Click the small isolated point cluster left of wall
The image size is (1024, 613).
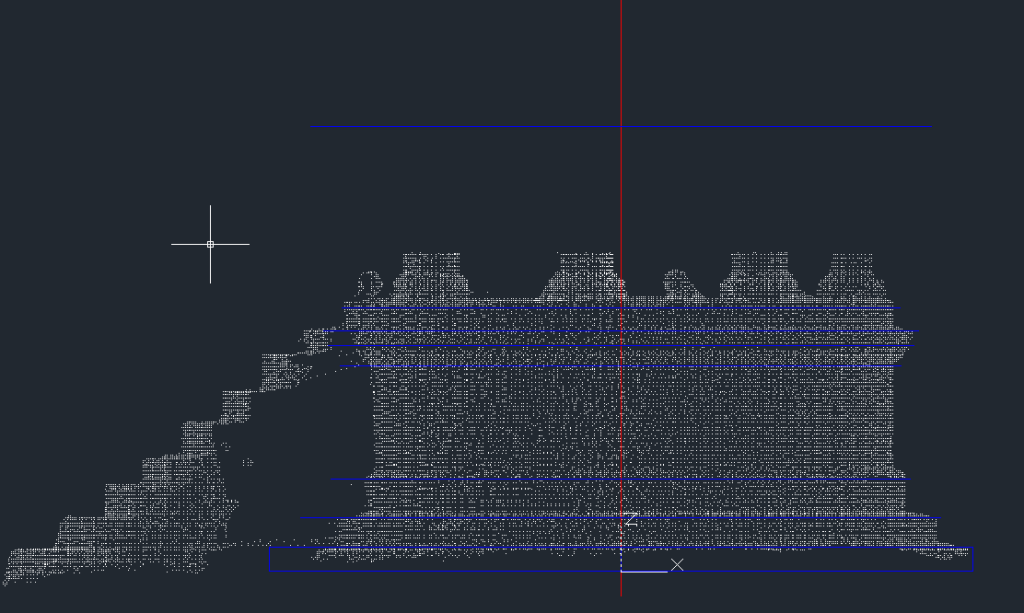[247, 462]
